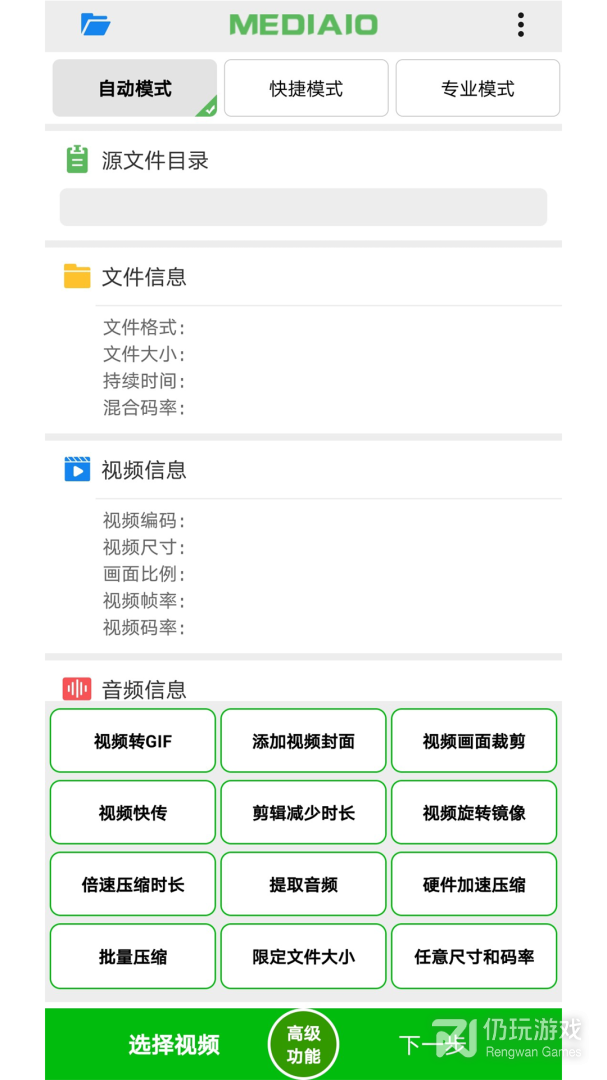Start 批量压缩 batch compression
This screenshot has width=607, height=1080.
click(133, 957)
